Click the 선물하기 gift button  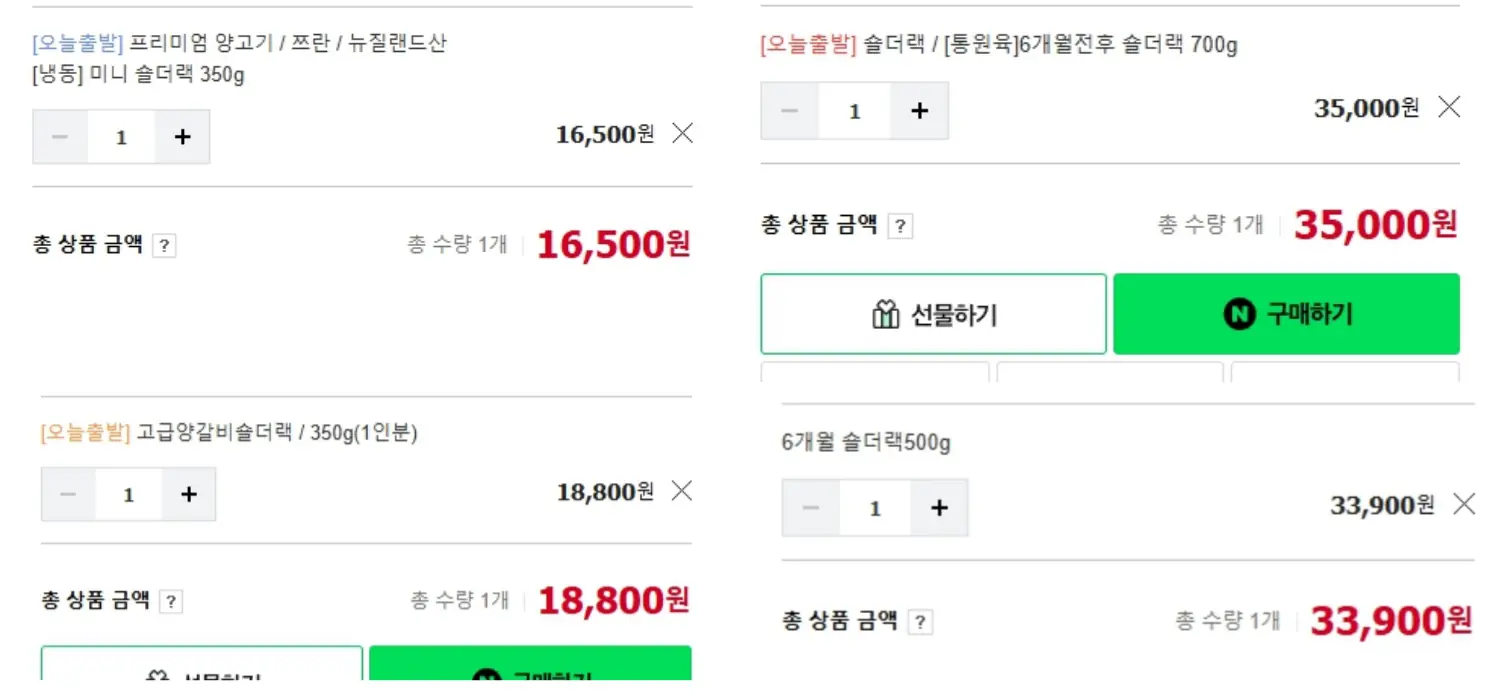pyautogui.click(x=933, y=314)
